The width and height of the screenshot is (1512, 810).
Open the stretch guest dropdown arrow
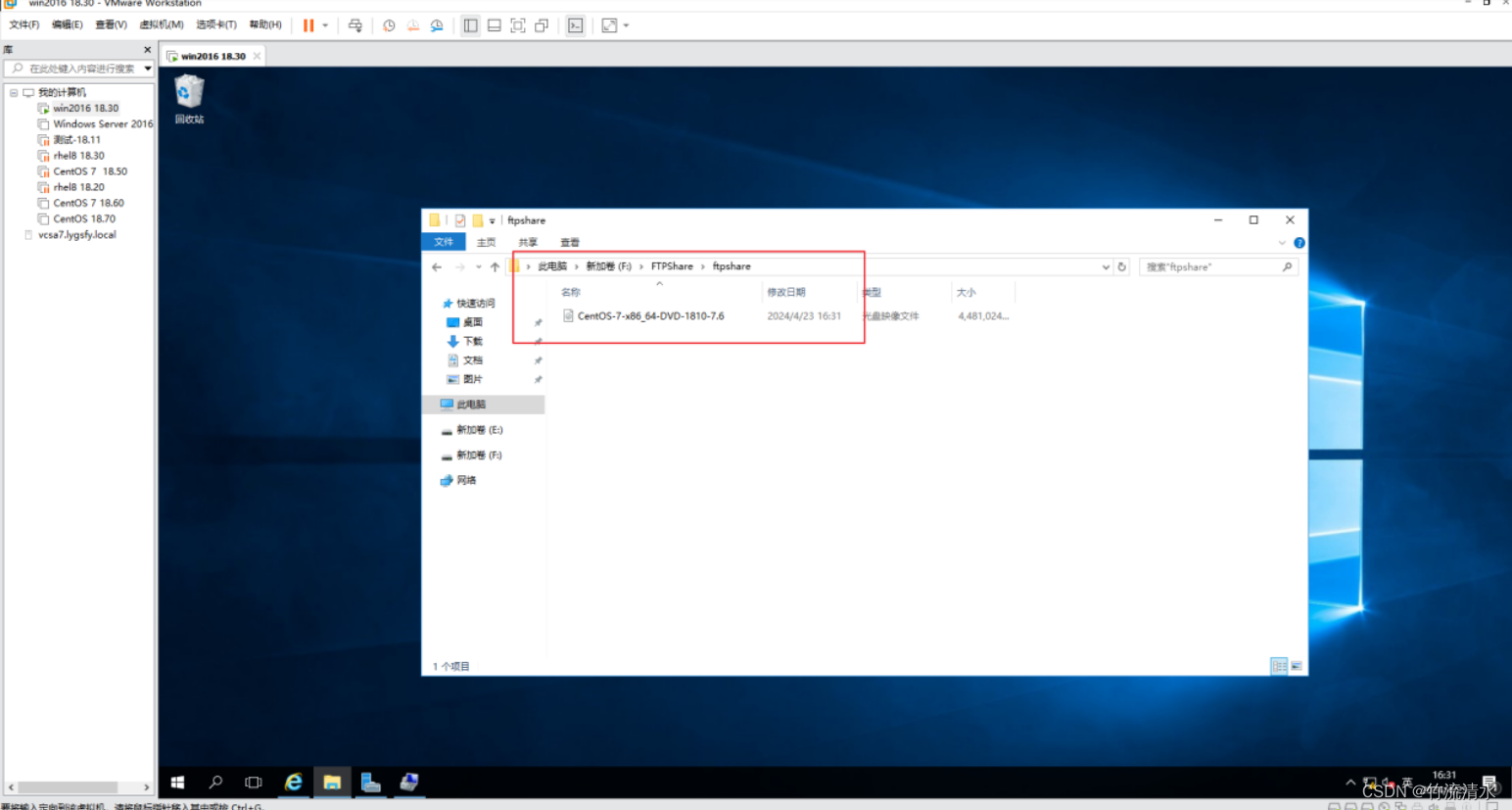pos(626,25)
